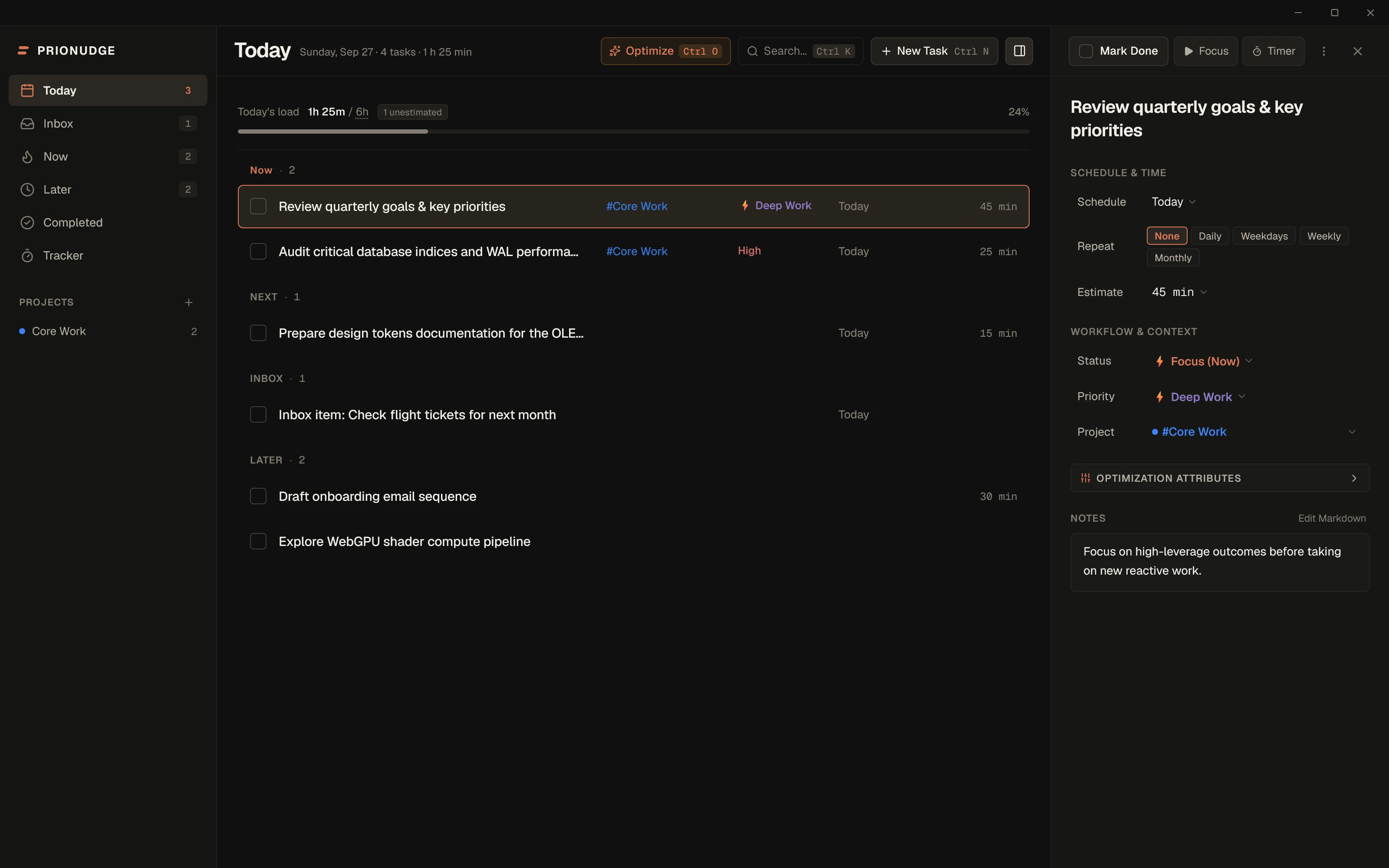
Task: Select the Daily repeat option
Action: pos(1210,236)
